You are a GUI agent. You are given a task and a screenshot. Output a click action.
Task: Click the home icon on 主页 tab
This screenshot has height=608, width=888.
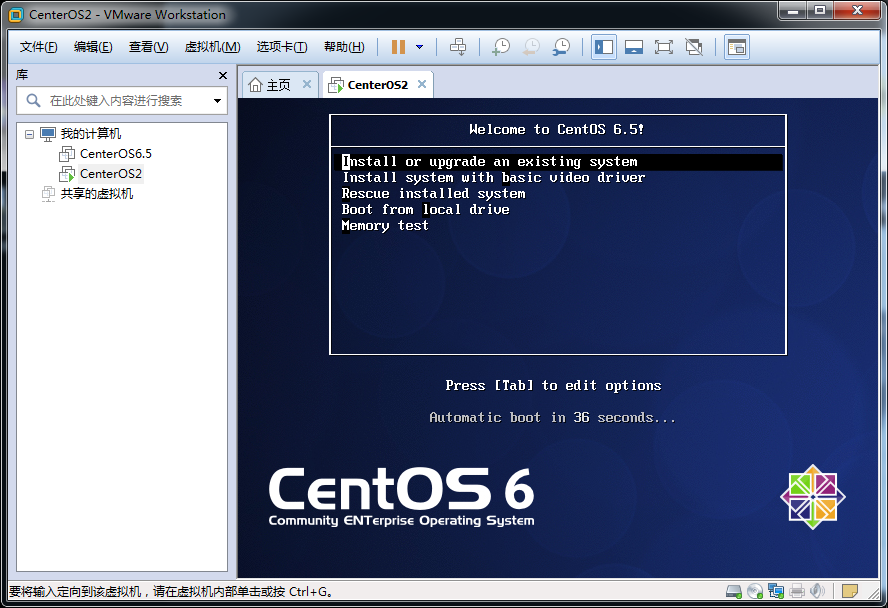[x=255, y=85]
